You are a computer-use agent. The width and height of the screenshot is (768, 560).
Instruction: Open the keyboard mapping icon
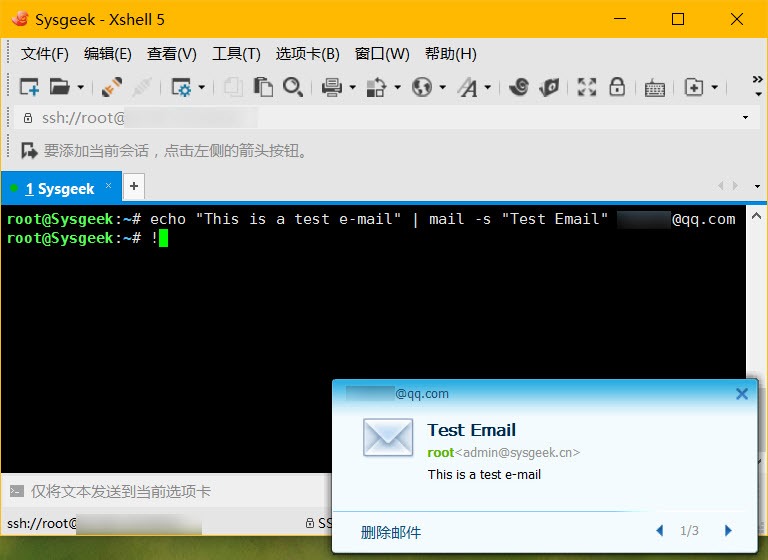point(654,88)
